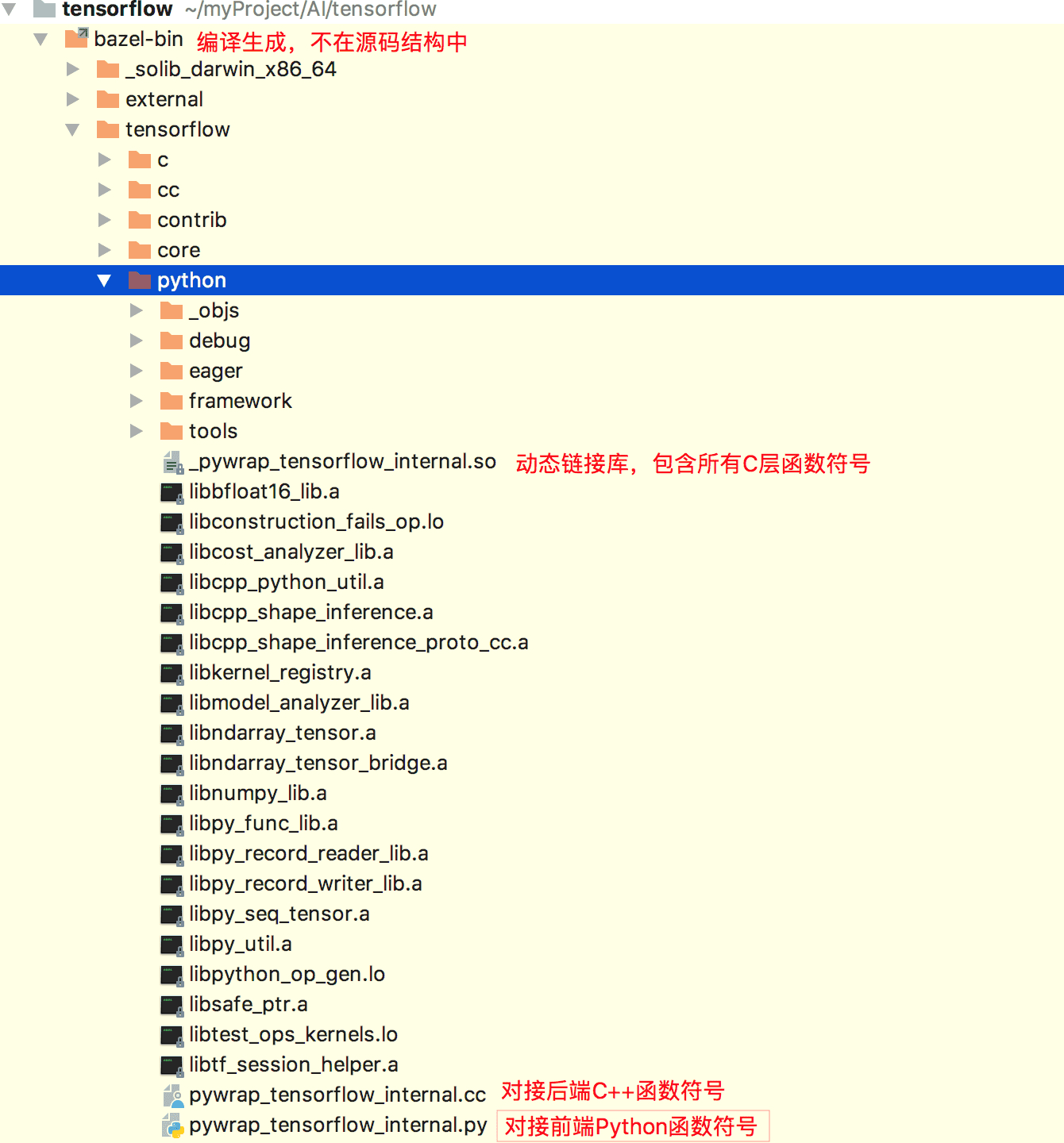Select libpy_seq_tensor.a file
Image resolution: width=1064 pixels, height=1143 pixels.
(x=279, y=914)
